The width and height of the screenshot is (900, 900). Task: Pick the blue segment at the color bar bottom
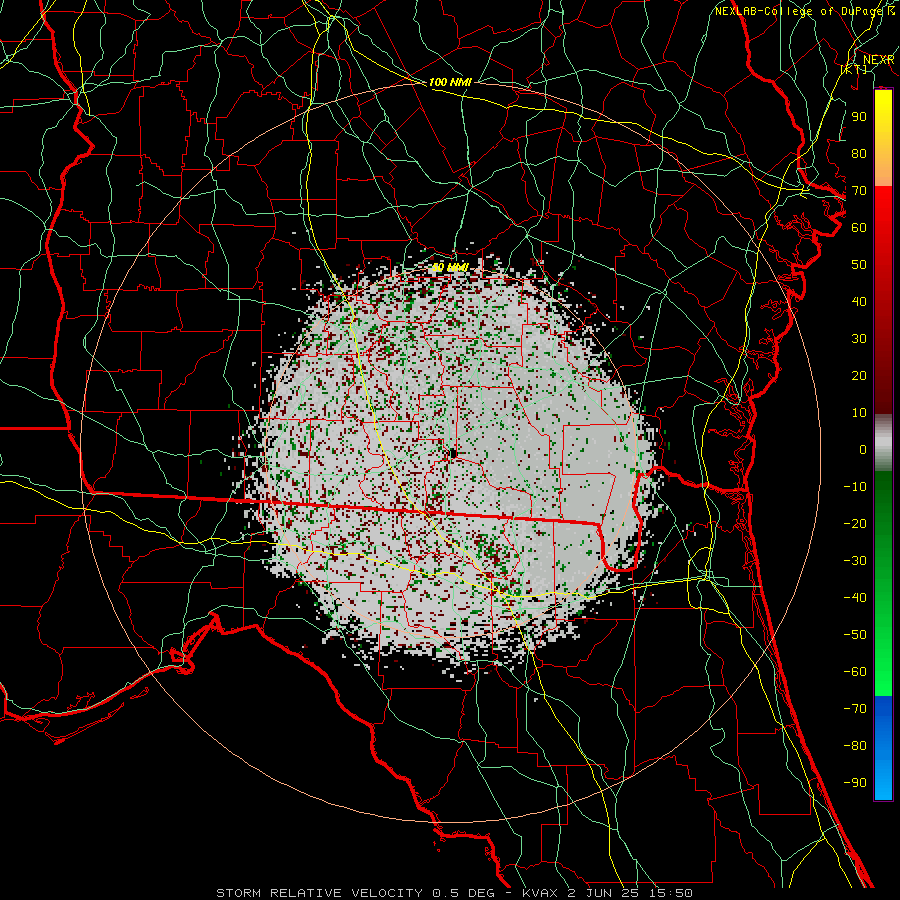pos(883,748)
